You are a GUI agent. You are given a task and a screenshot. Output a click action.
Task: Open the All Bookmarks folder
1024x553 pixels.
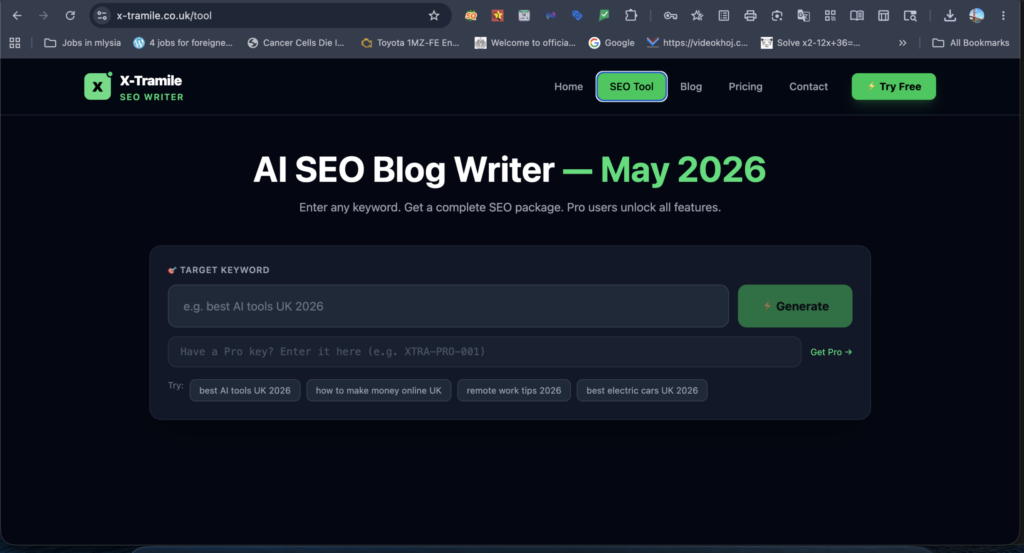point(970,43)
